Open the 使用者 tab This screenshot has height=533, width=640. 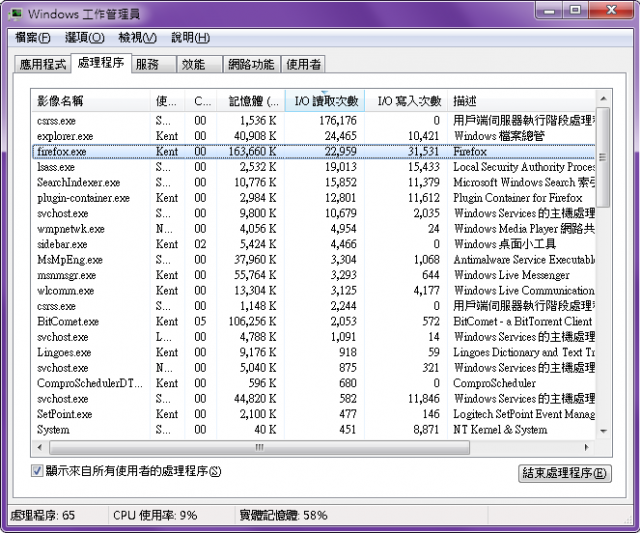point(303,64)
